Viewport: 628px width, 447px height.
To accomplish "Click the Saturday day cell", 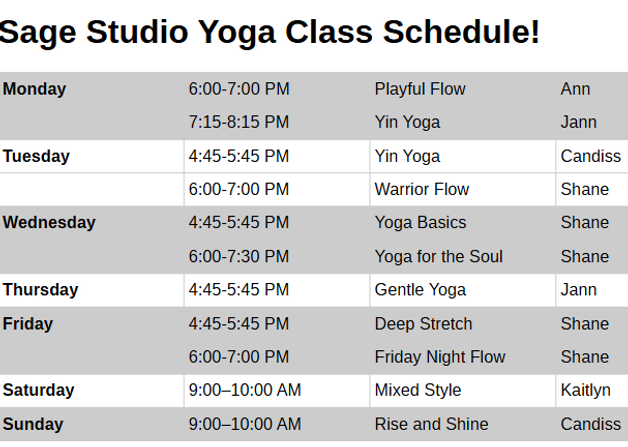I will tap(38, 390).
